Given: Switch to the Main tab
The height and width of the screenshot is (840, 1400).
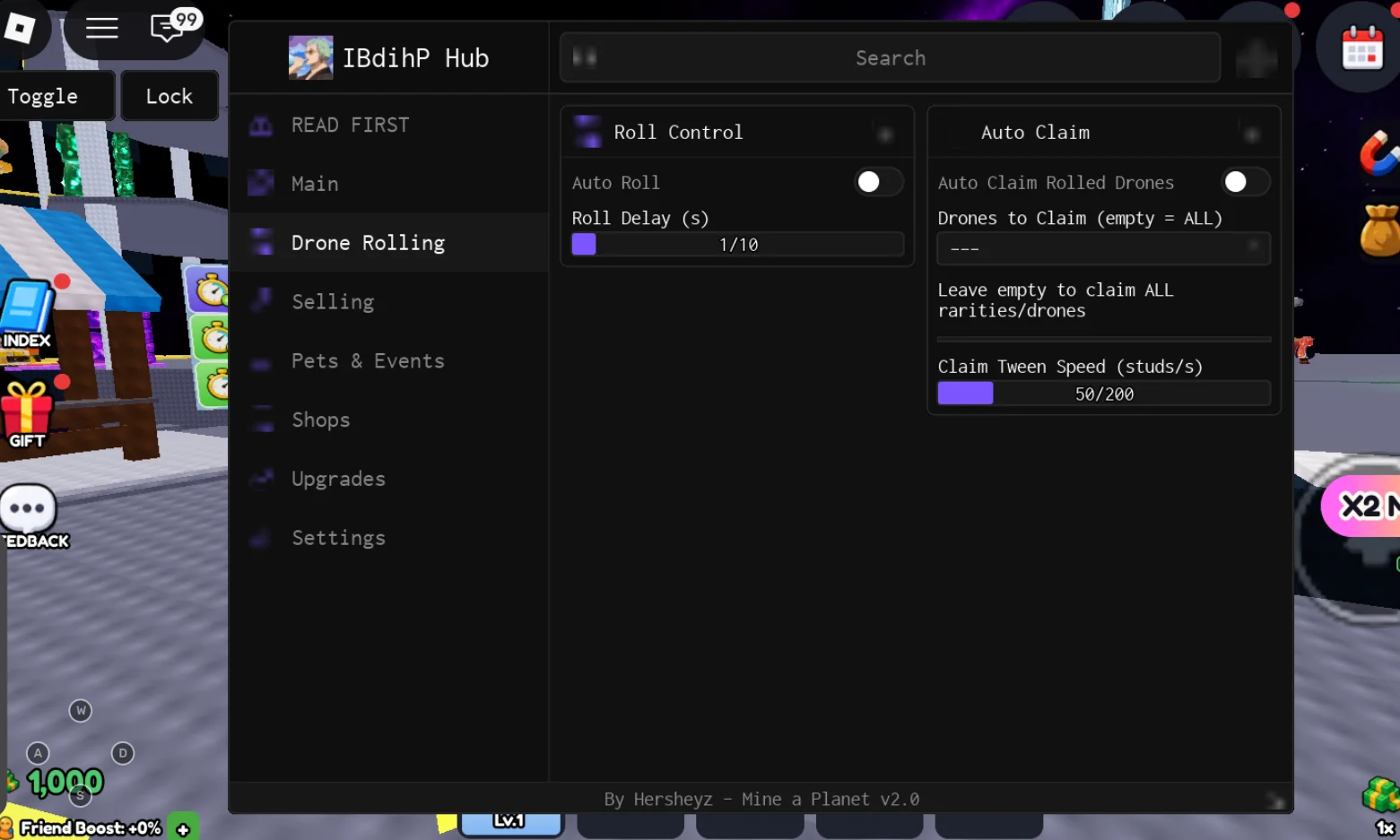Looking at the screenshot, I should coord(388,184).
